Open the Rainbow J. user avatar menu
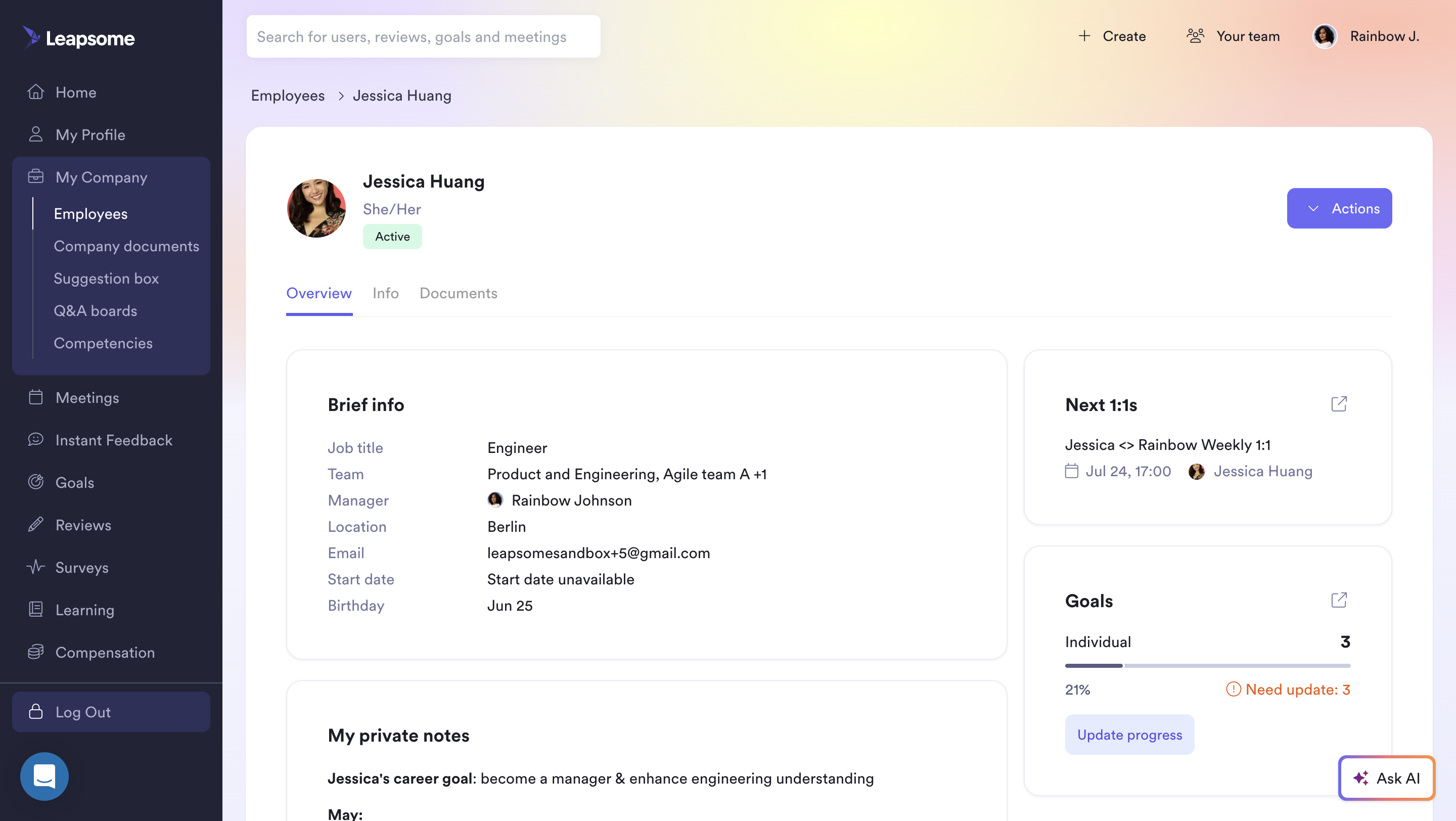This screenshot has height=821, width=1456. coord(1325,36)
